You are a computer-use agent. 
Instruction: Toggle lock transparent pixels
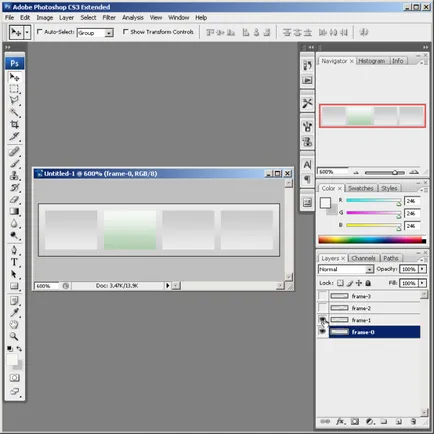(x=340, y=283)
